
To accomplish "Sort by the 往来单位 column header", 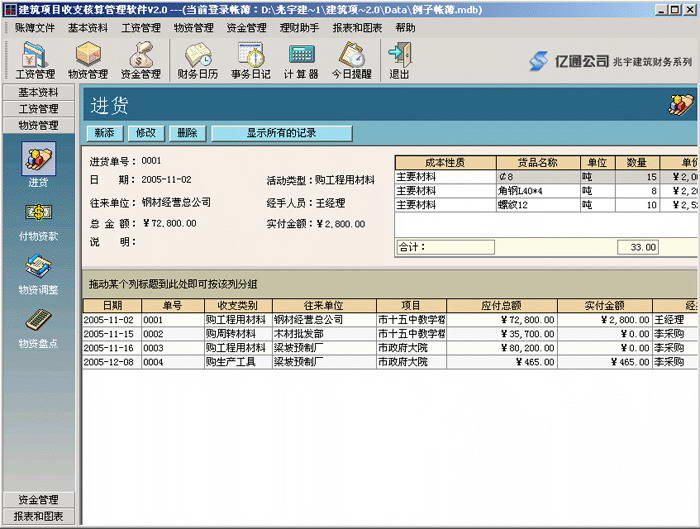I will click(324, 306).
